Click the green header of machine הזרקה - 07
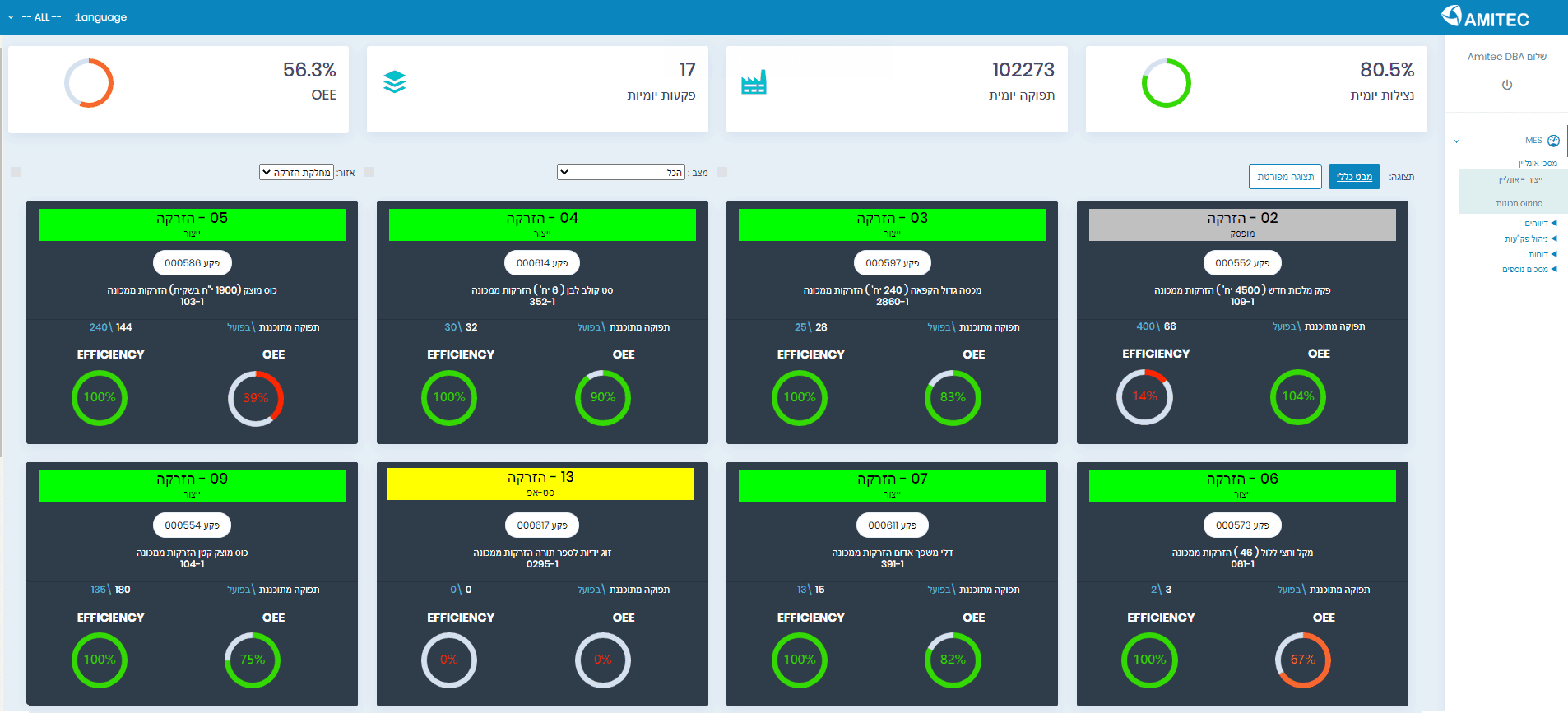The height and width of the screenshot is (713, 1568). coord(892,485)
